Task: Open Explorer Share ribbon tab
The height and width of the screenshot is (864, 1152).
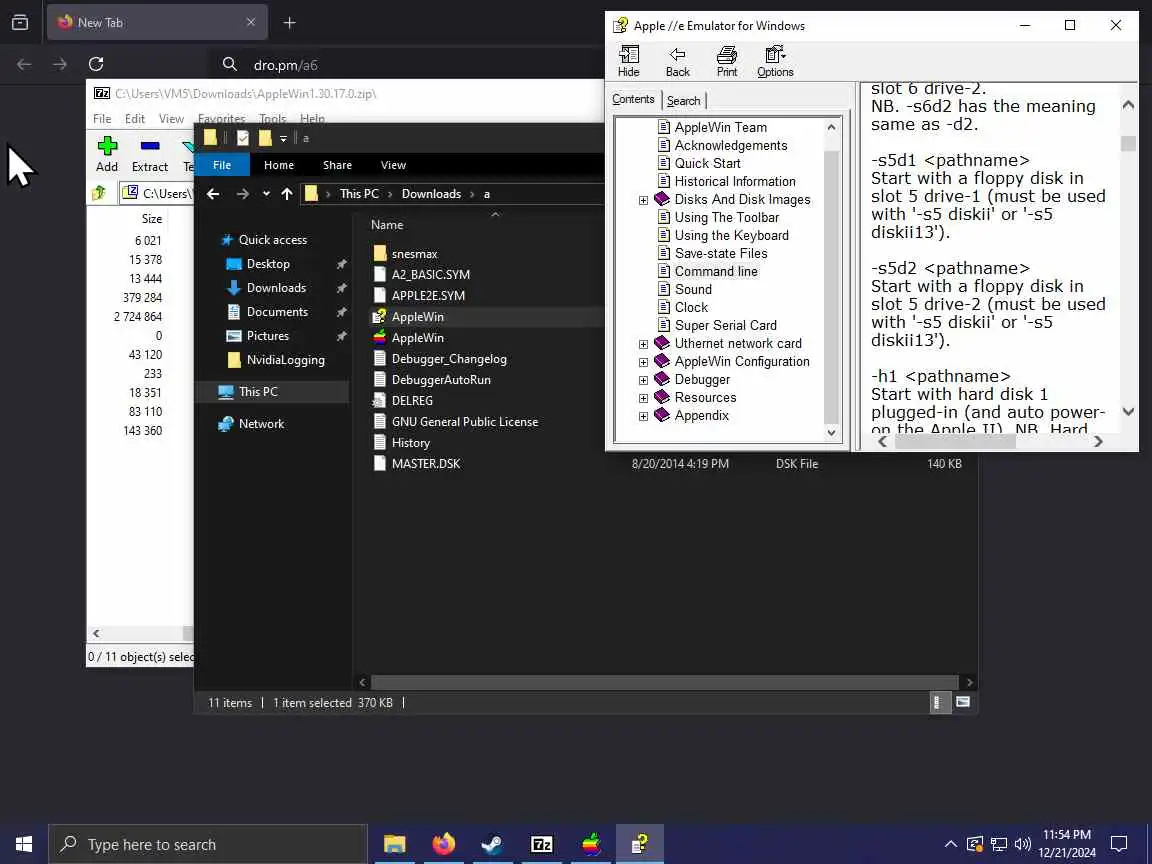Action: click(337, 165)
